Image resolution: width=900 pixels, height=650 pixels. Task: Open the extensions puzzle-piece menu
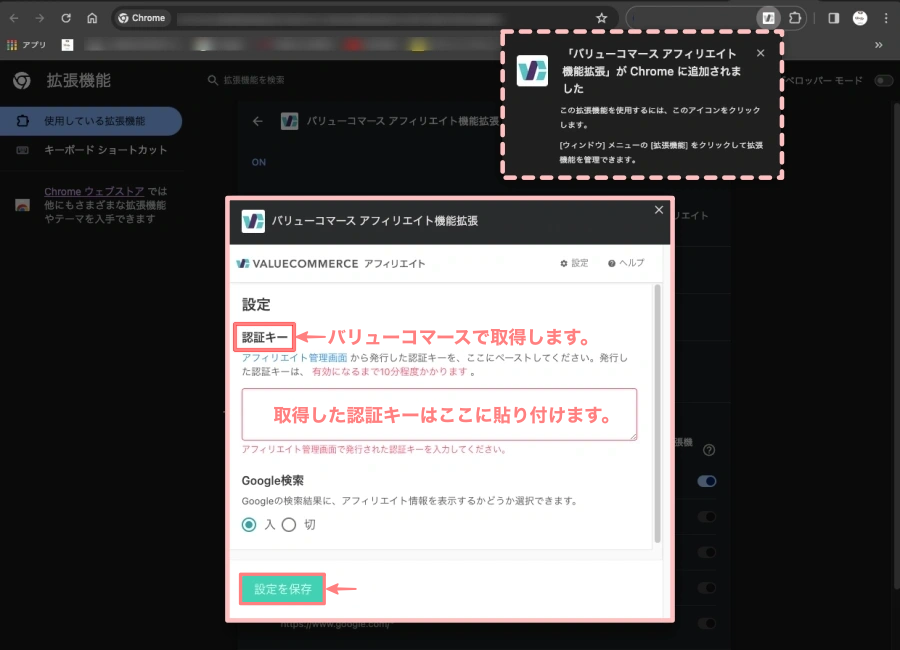click(x=795, y=18)
